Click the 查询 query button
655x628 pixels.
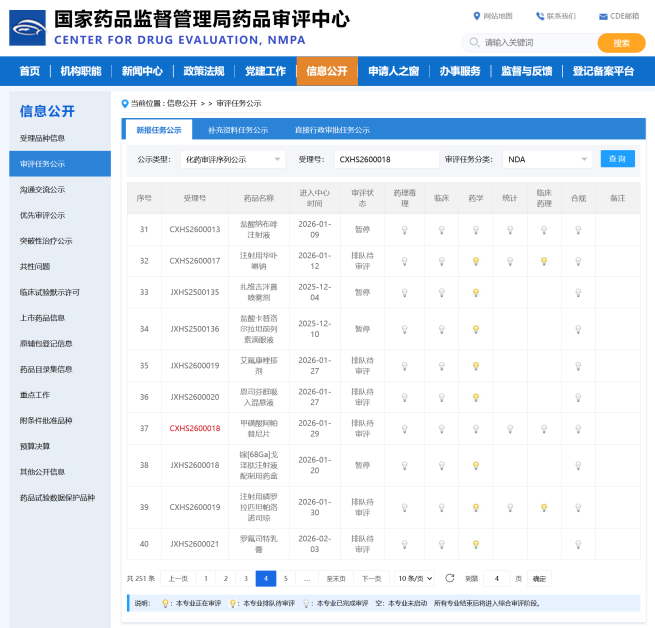617,159
